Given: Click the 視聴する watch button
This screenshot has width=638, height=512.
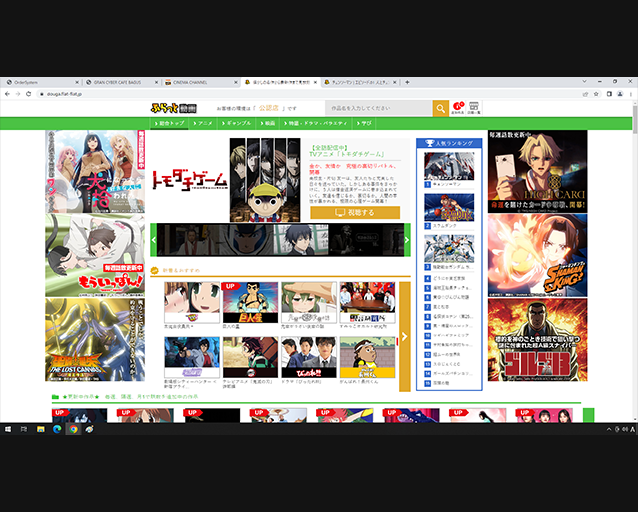Looking at the screenshot, I should 355,212.
